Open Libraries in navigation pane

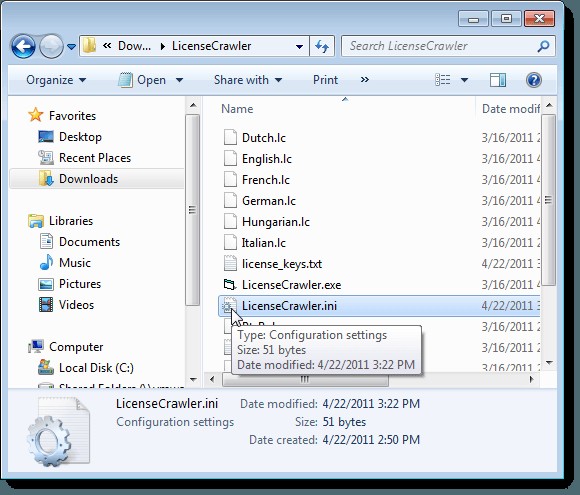point(71,221)
